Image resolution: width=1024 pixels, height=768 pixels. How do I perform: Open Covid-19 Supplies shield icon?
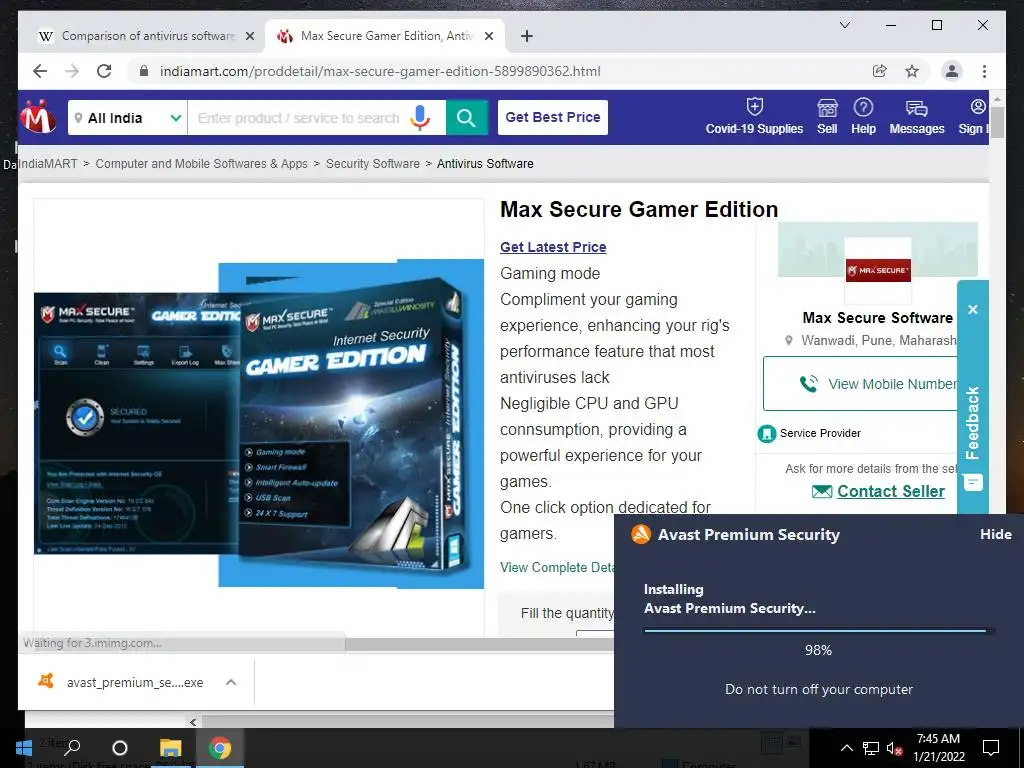754,106
